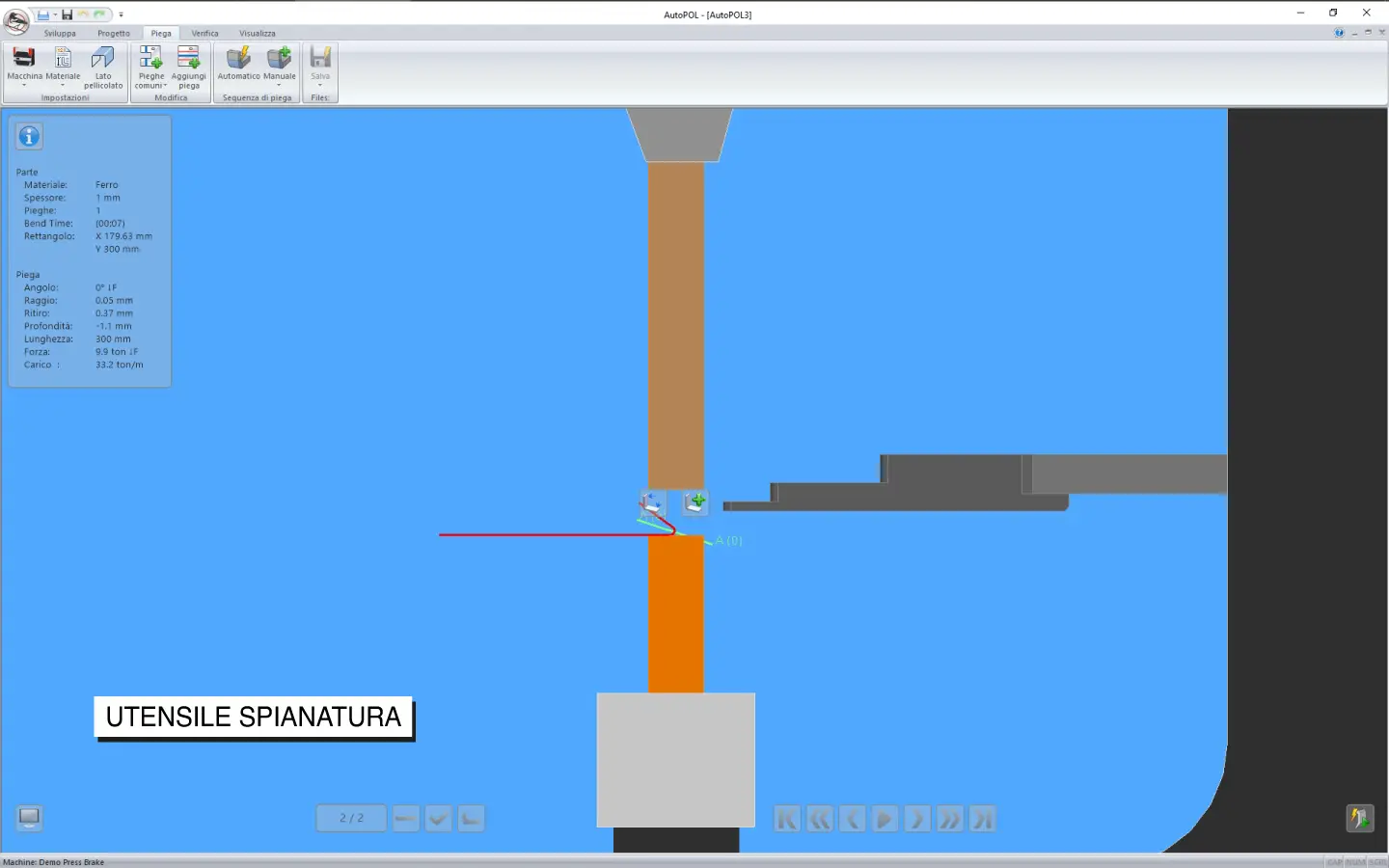Open the Verifica ribbon tab
This screenshot has width=1389, height=868.
pos(204,34)
